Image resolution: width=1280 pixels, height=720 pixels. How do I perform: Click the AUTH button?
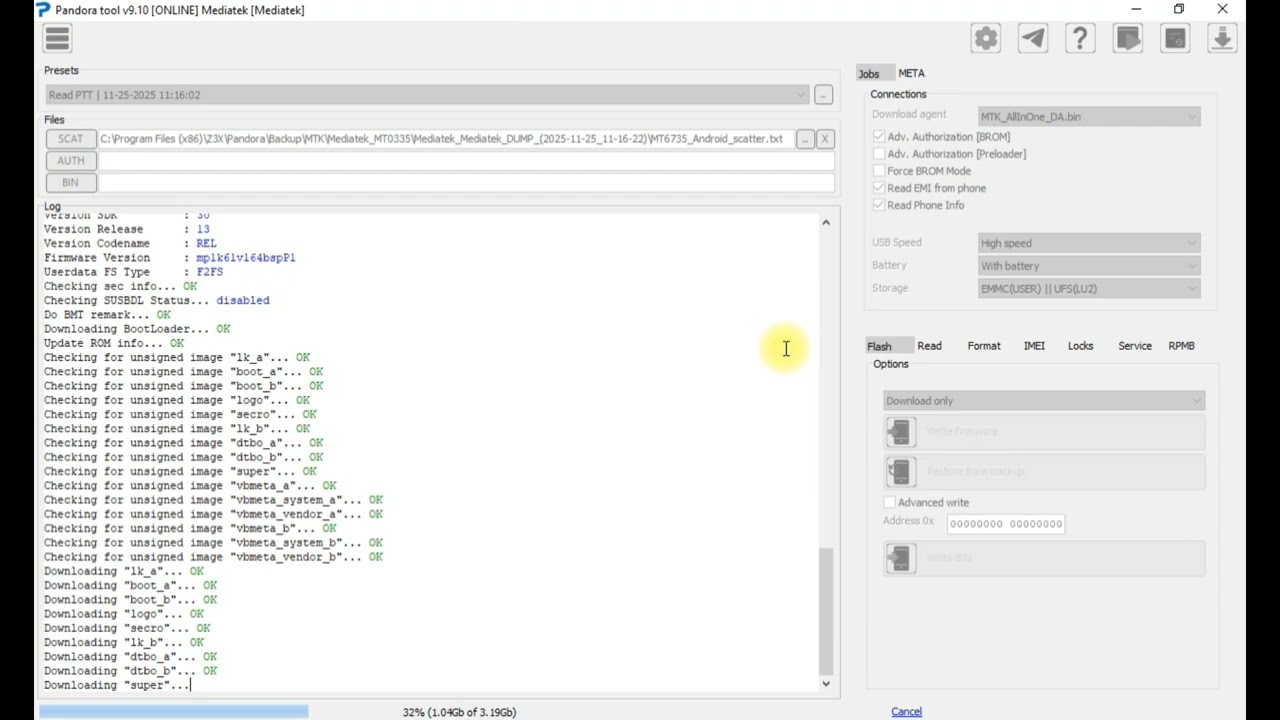click(70, 161)
